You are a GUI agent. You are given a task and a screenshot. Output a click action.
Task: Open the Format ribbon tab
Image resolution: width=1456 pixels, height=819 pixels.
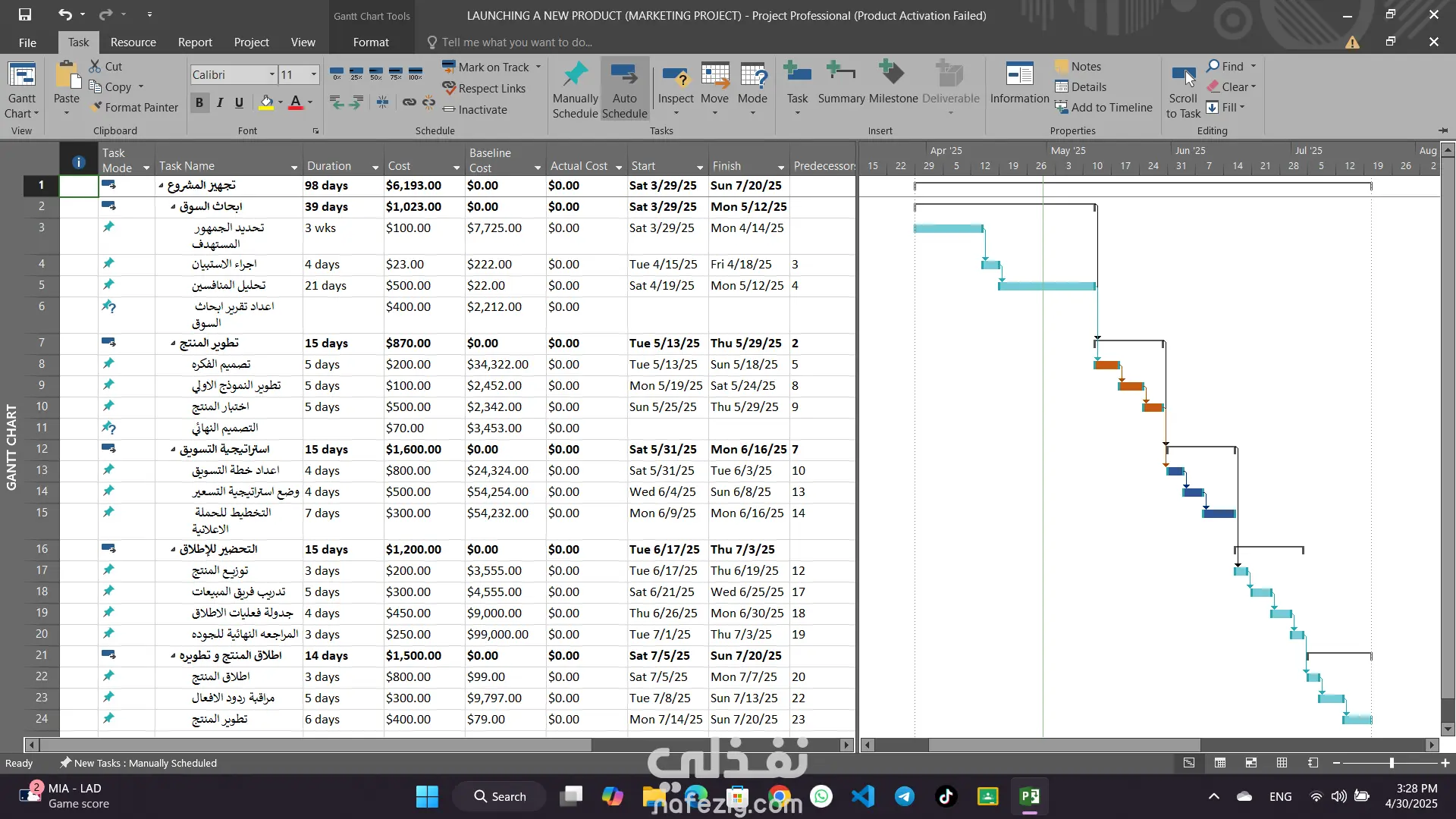(x=370, y=42)
